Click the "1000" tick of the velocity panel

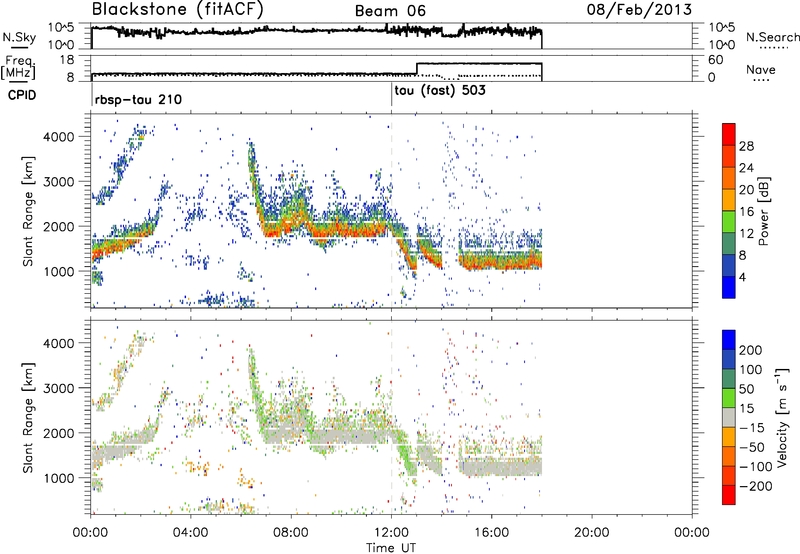pyautogui.click(x=58, y=478)
